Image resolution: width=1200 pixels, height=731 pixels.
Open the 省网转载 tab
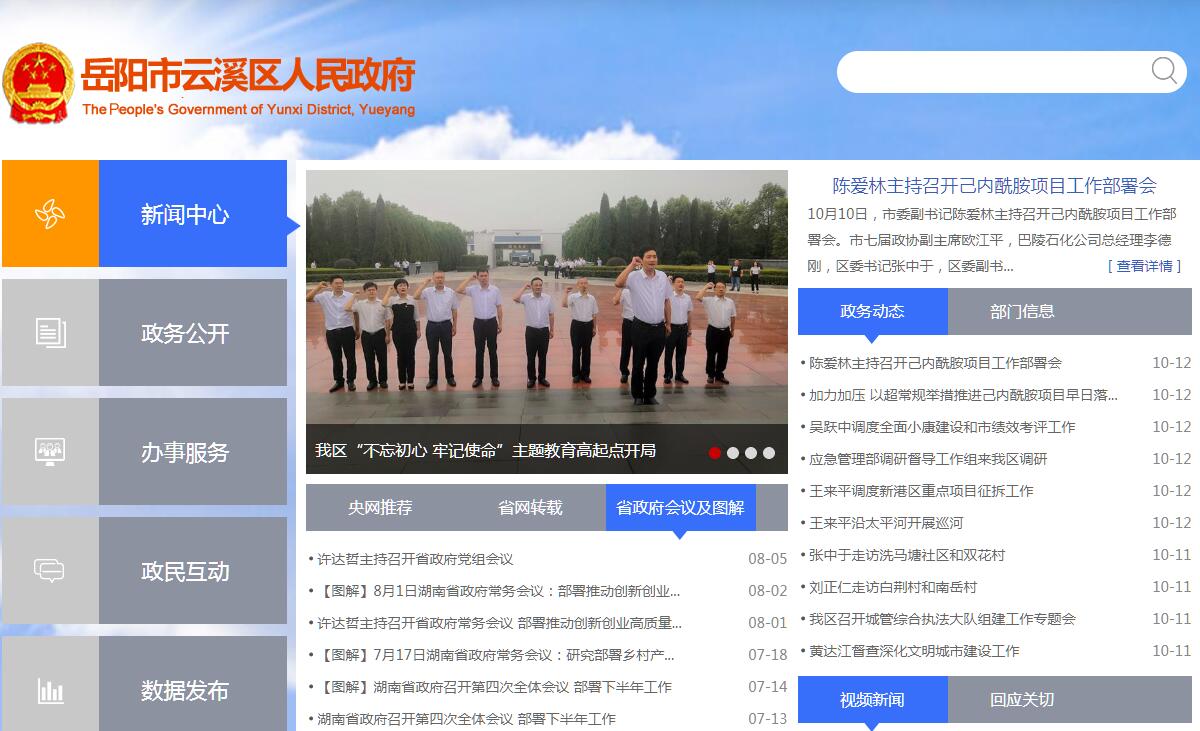pos(530,507)
